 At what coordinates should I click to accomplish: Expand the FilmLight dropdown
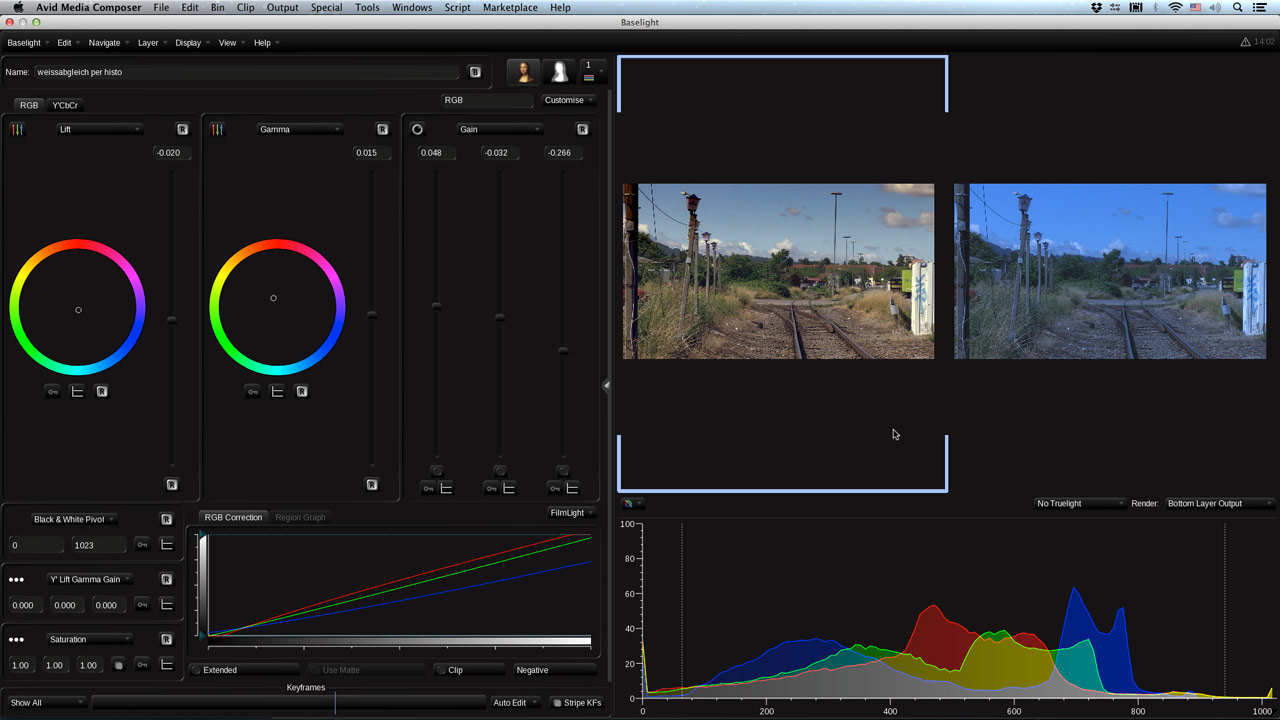[x=571, y=513]
